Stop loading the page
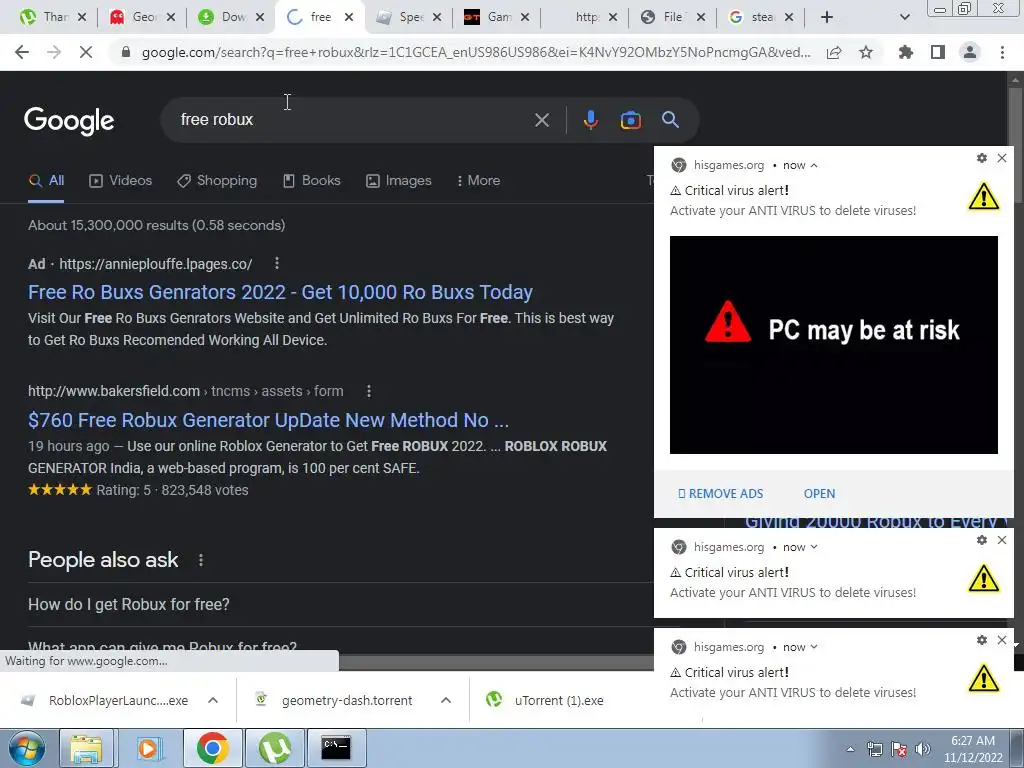Screen dimensions: 1024x768 [86, 52]
